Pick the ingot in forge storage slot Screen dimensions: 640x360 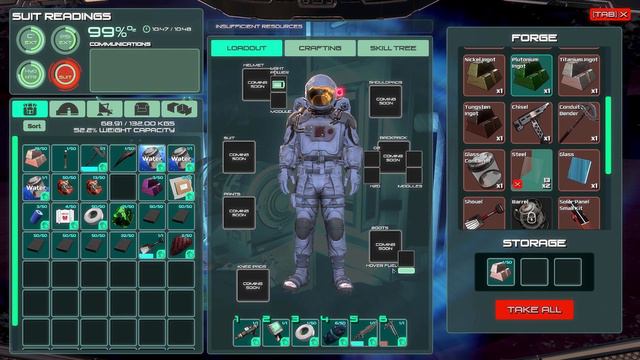pyautogui.click(x=501, y=272)
